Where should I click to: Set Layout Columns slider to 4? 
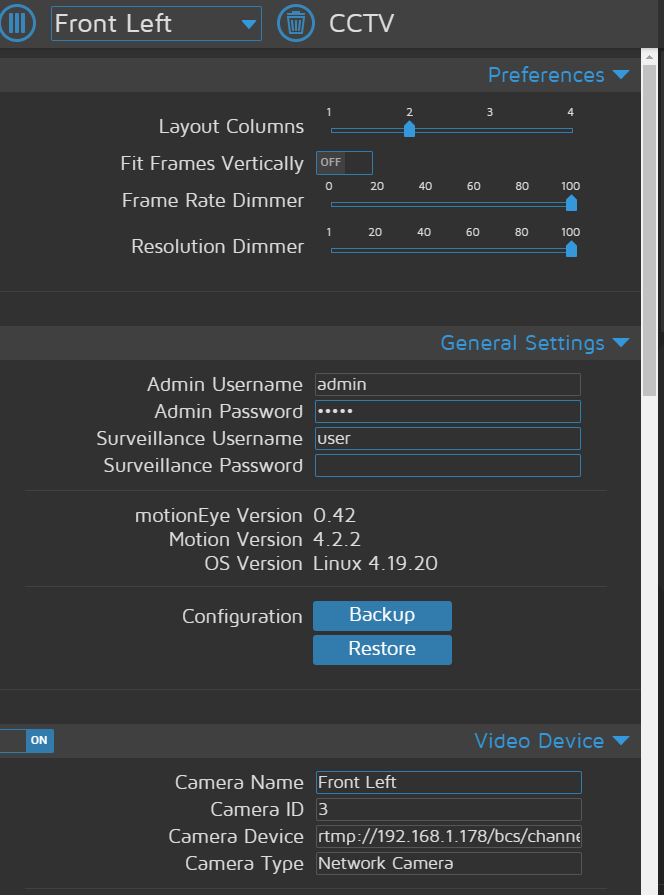coord(570,129)
